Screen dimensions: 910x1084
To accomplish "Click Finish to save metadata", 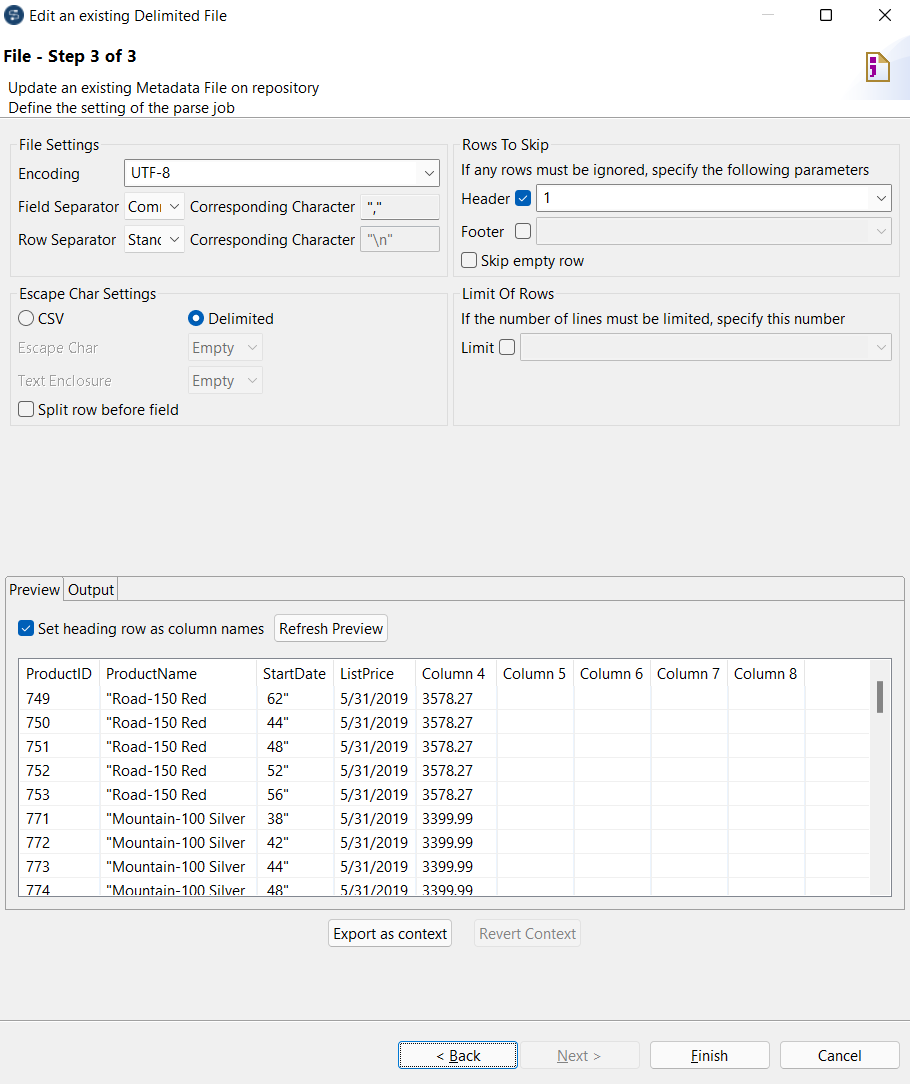I will click(709, 1056).
